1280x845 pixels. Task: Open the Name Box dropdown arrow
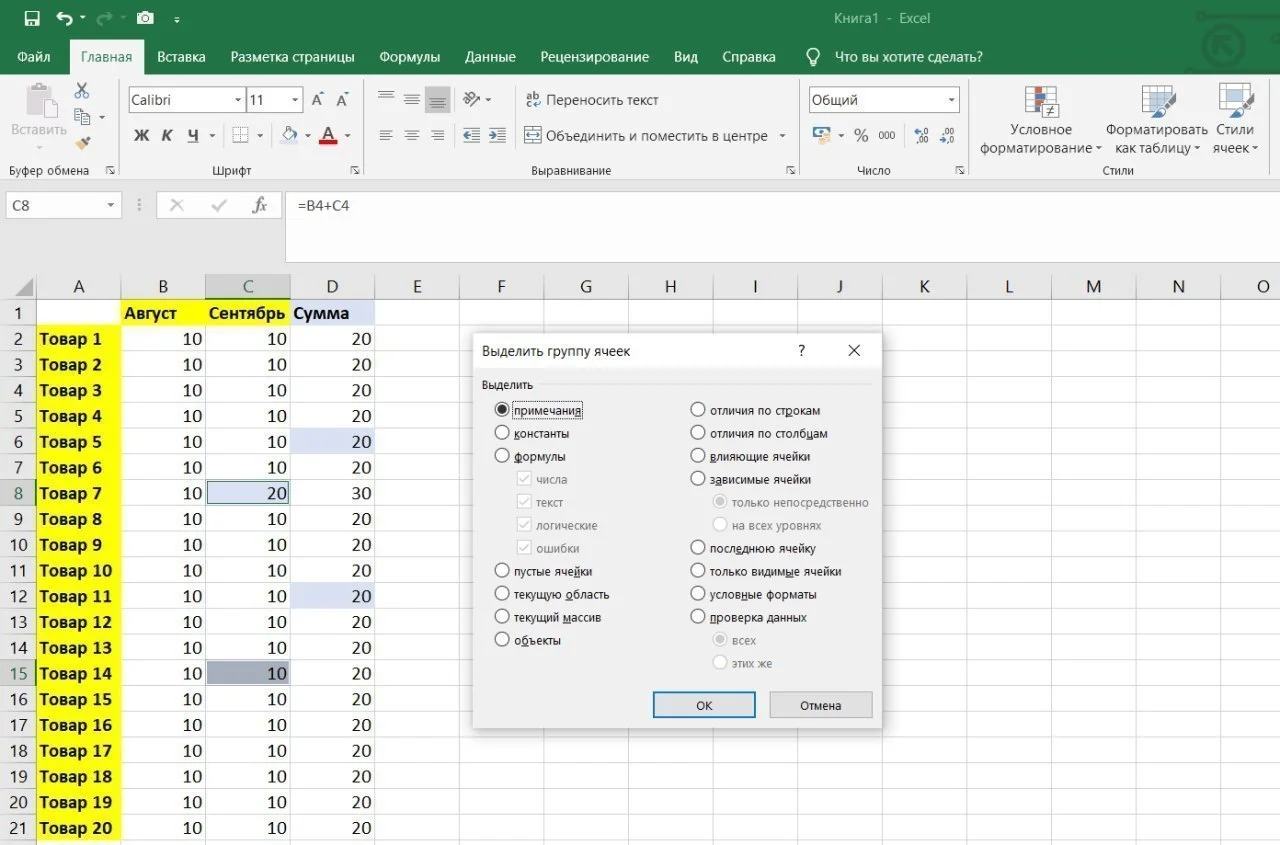click(111, 205)
